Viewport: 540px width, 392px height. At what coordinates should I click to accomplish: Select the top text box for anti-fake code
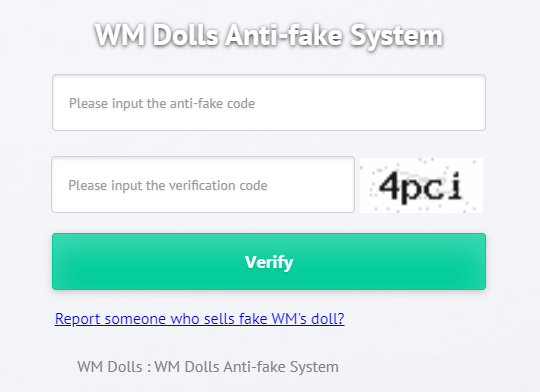click(269, 103)
